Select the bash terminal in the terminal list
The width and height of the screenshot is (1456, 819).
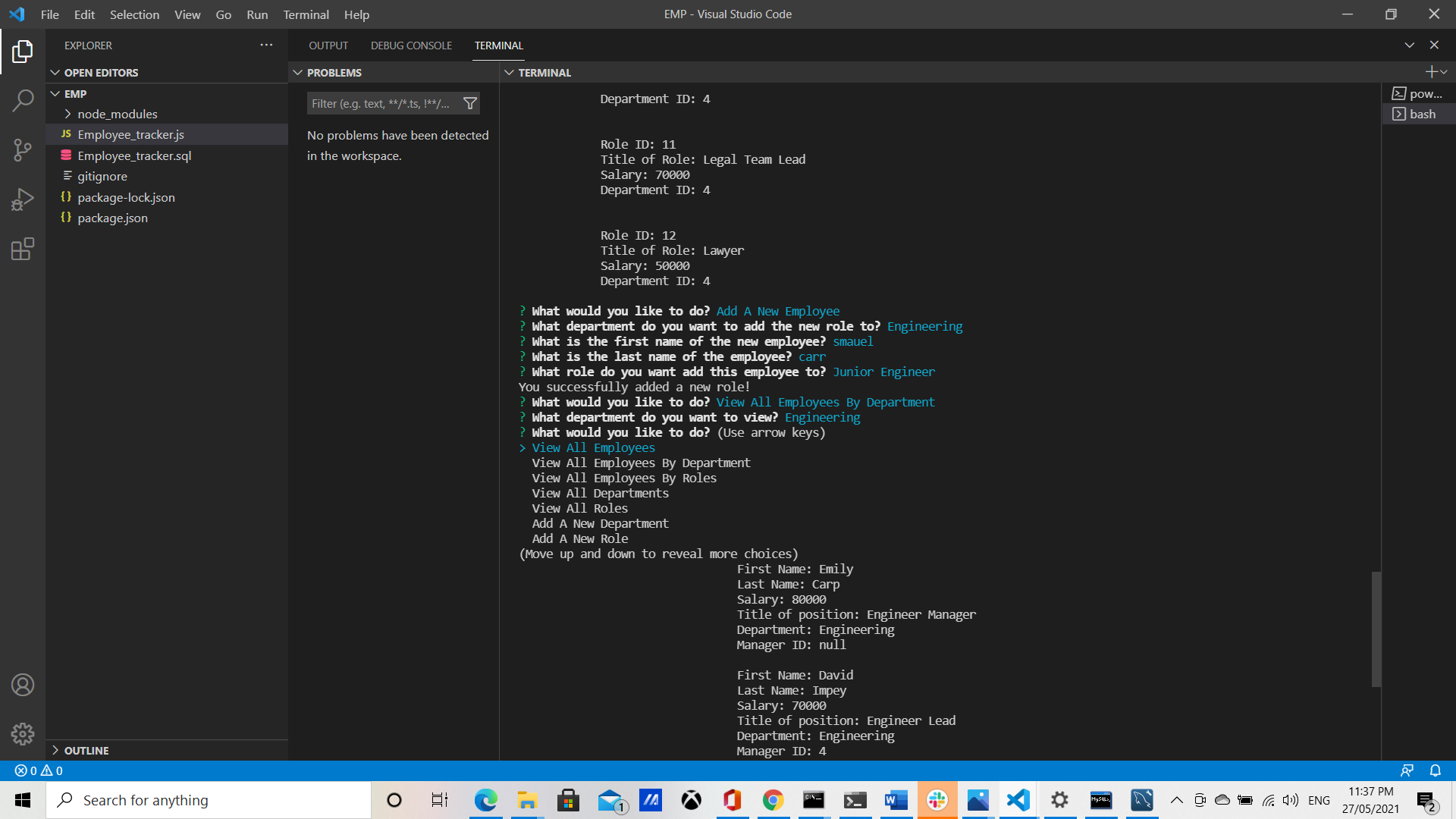(1423, 114)
